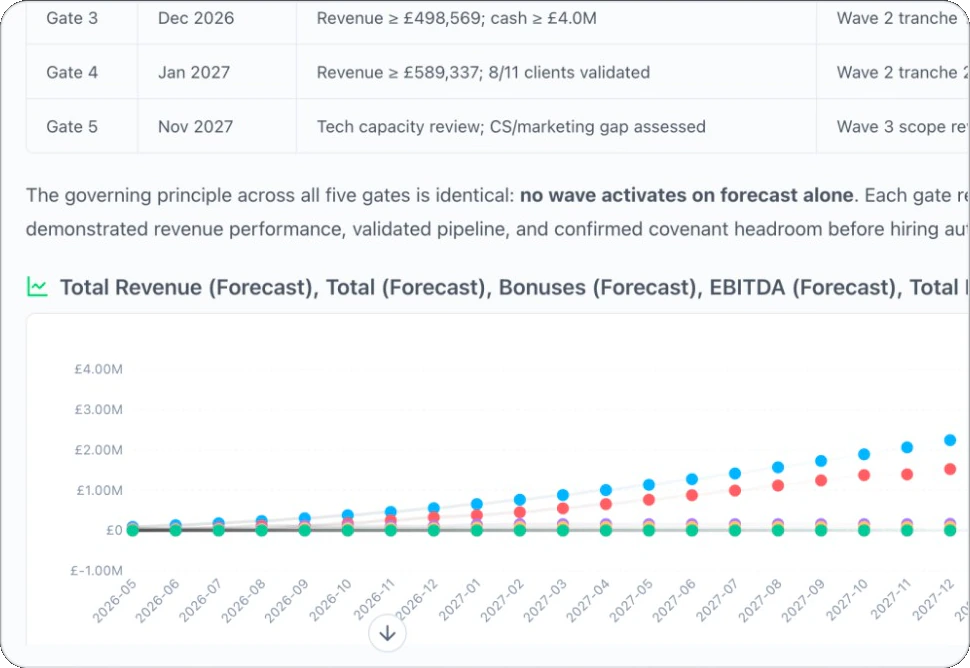Click the blue data point at 2027-09
The height and width of the screenshot is (668, 970).
click(x=821, y=461)
